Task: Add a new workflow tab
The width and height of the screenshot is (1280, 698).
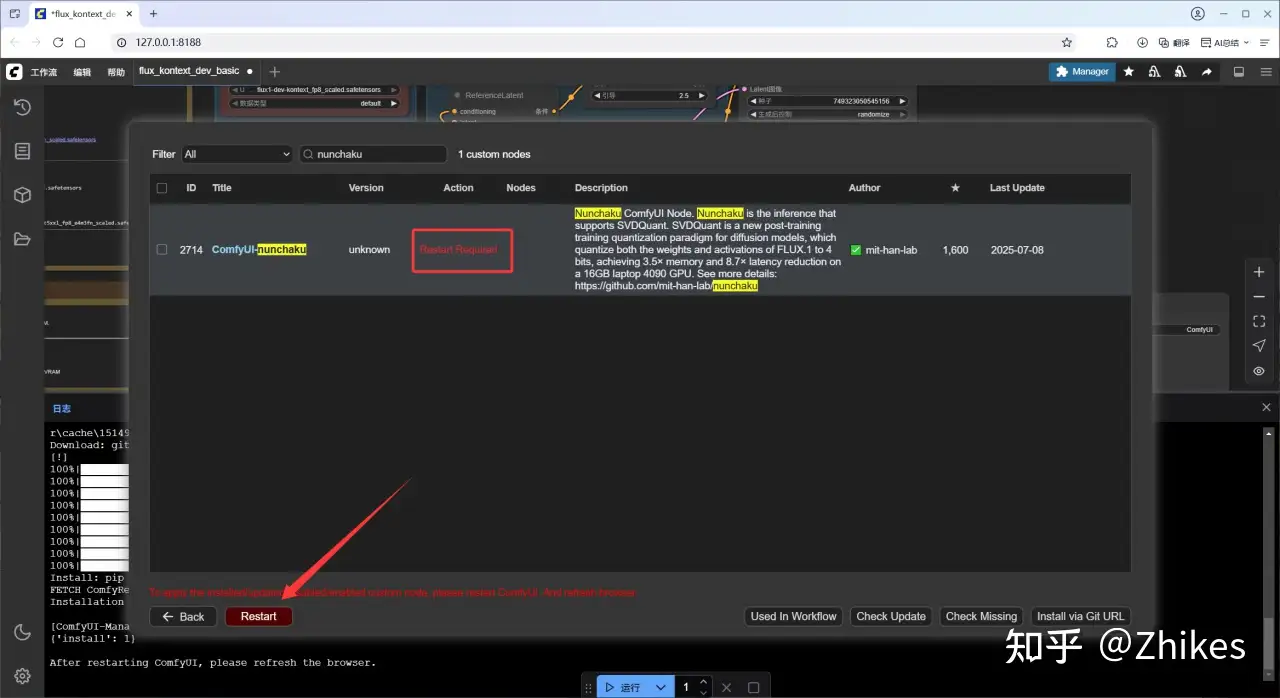Action: pos(275,72)
